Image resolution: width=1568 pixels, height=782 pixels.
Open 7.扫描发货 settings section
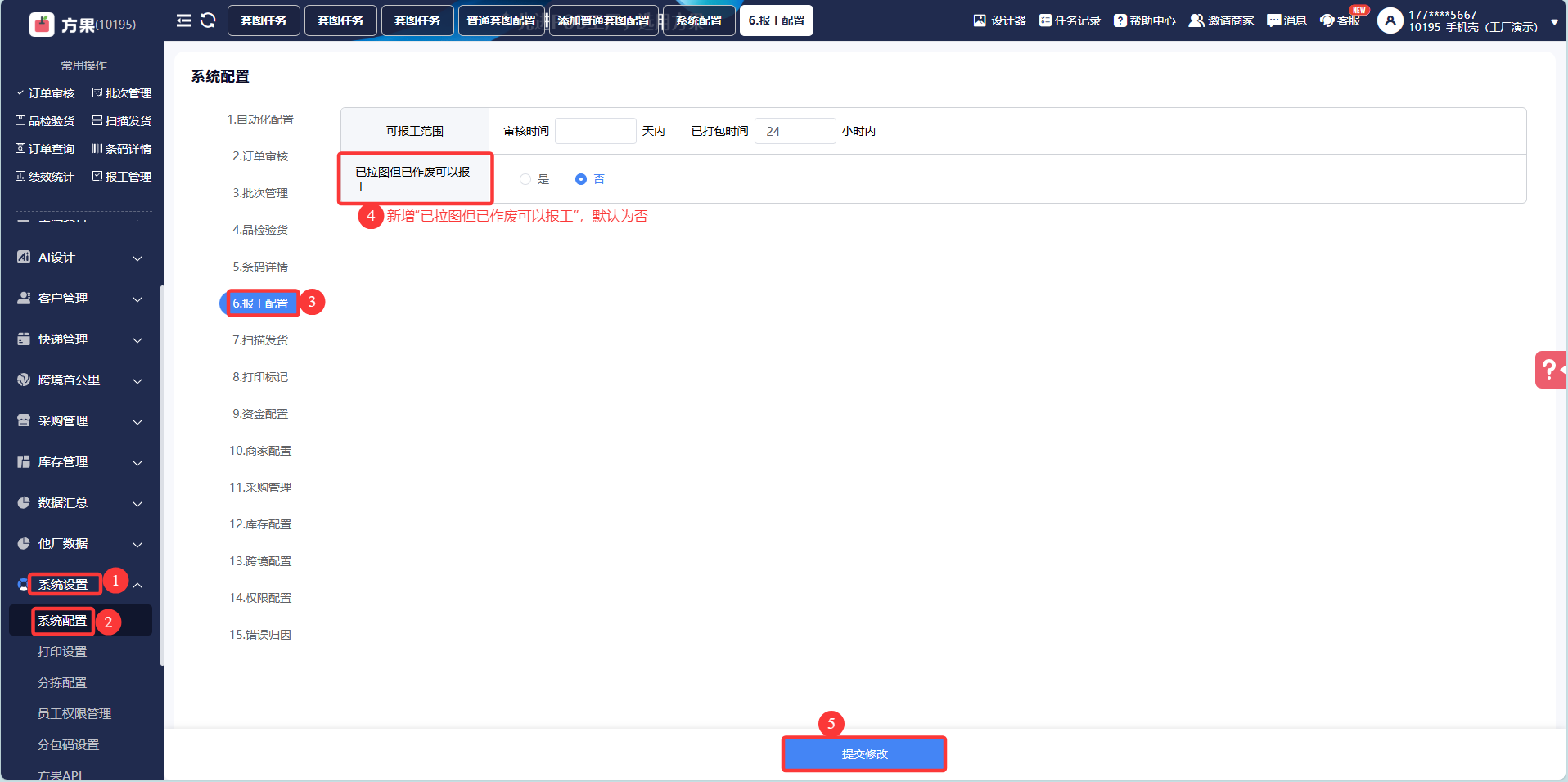click(260, 340)
